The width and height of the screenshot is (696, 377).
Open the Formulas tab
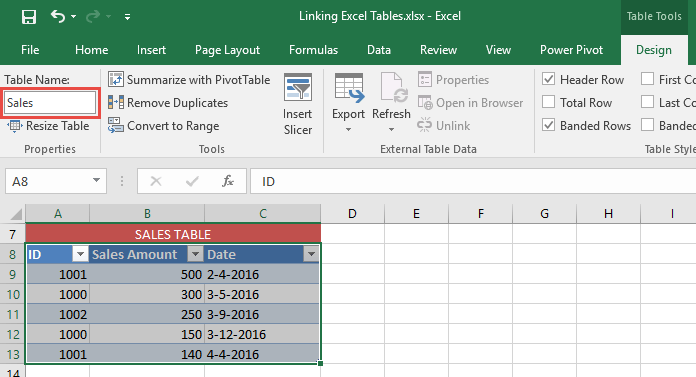click(x=313, y=50)
